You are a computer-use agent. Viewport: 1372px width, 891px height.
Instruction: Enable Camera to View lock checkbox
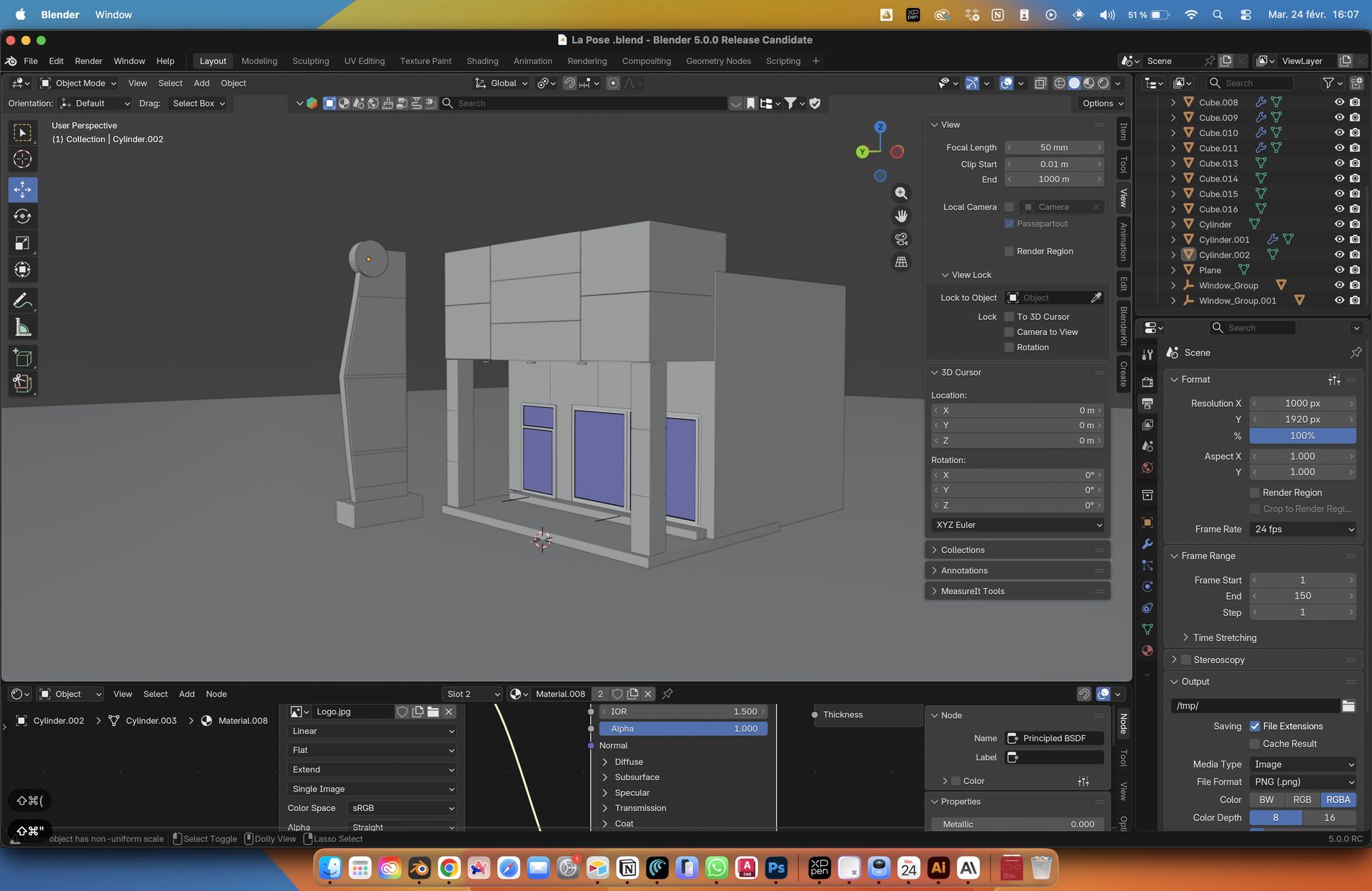(x=1009, y=332)
